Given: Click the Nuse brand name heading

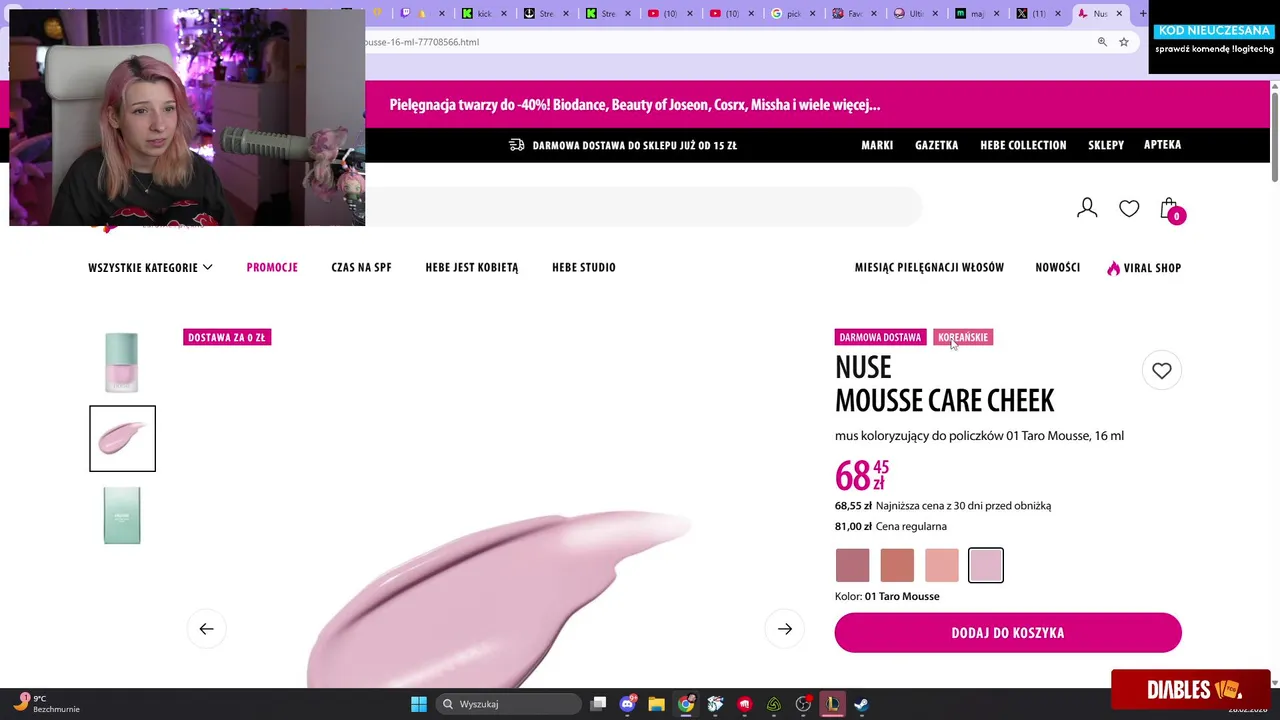Looking at the screenshot, I should coord(863,368).
